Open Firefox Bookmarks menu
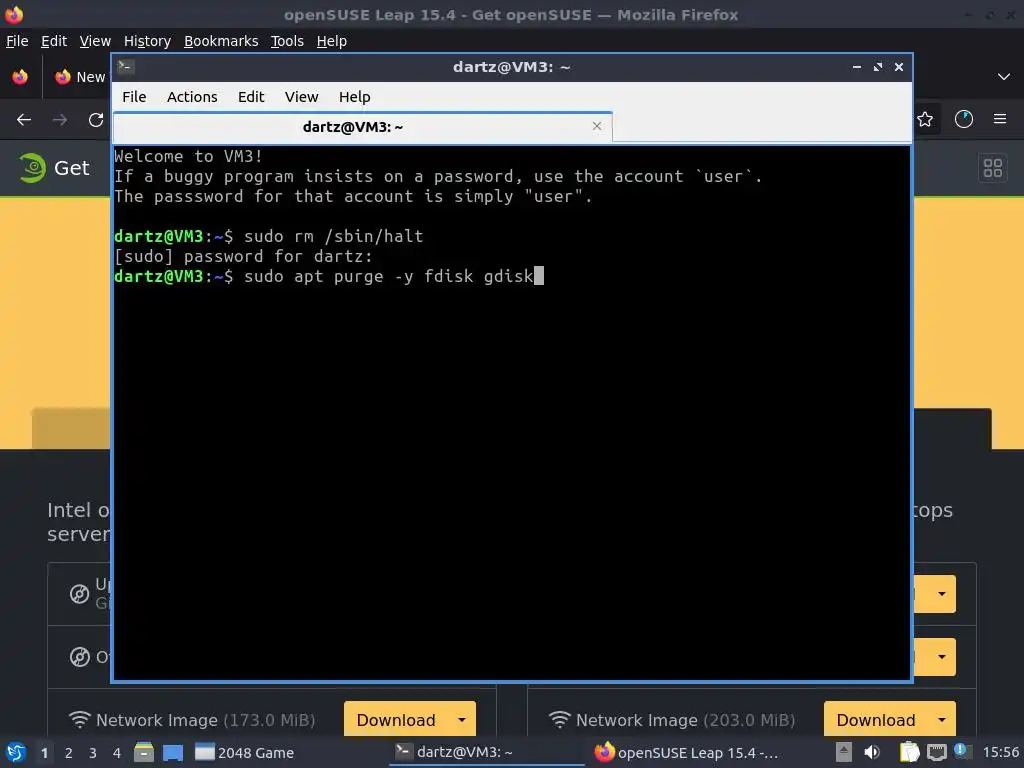This screenshot has width=1024, height=768. point(221,41)
